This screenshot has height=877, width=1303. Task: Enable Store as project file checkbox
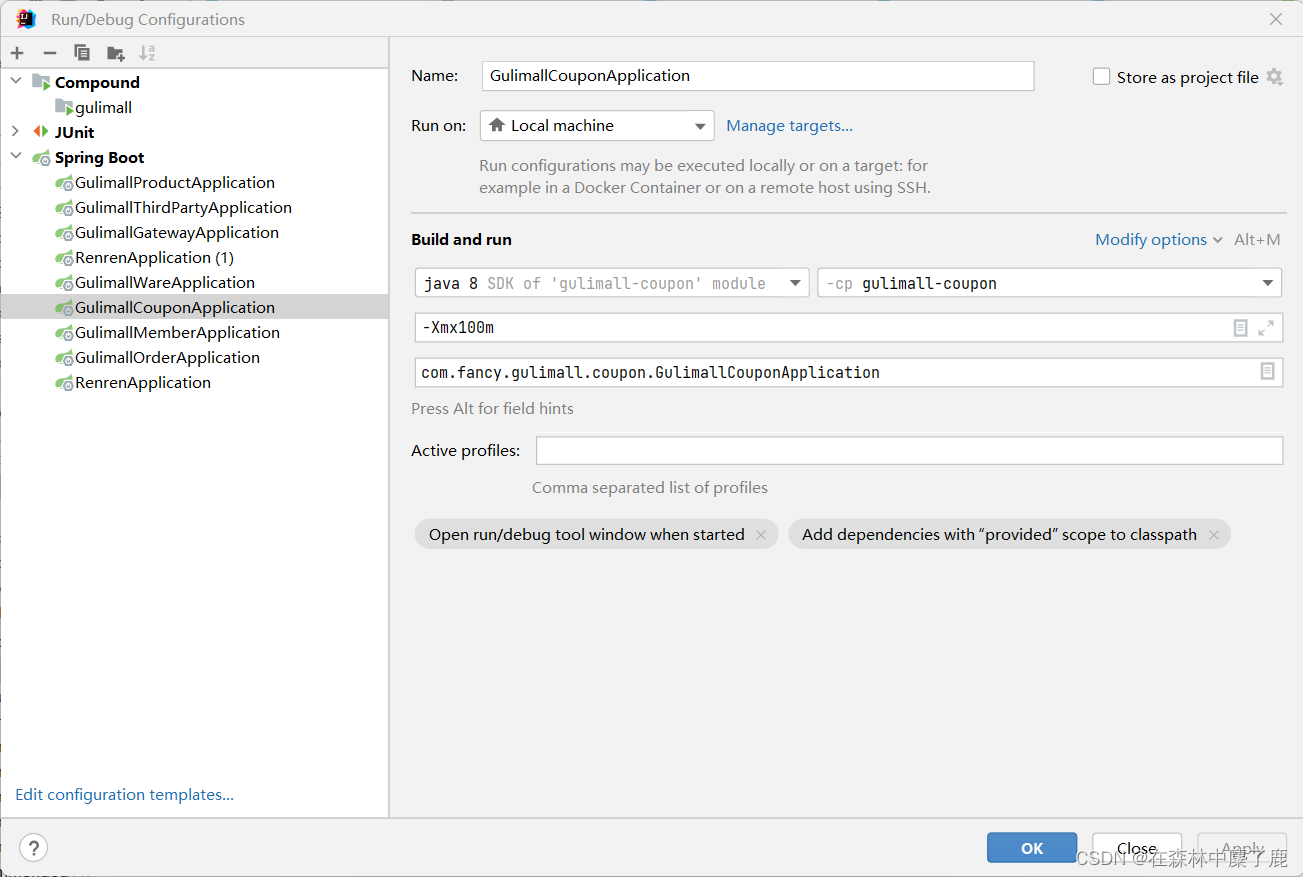[x=1101, y=77]
